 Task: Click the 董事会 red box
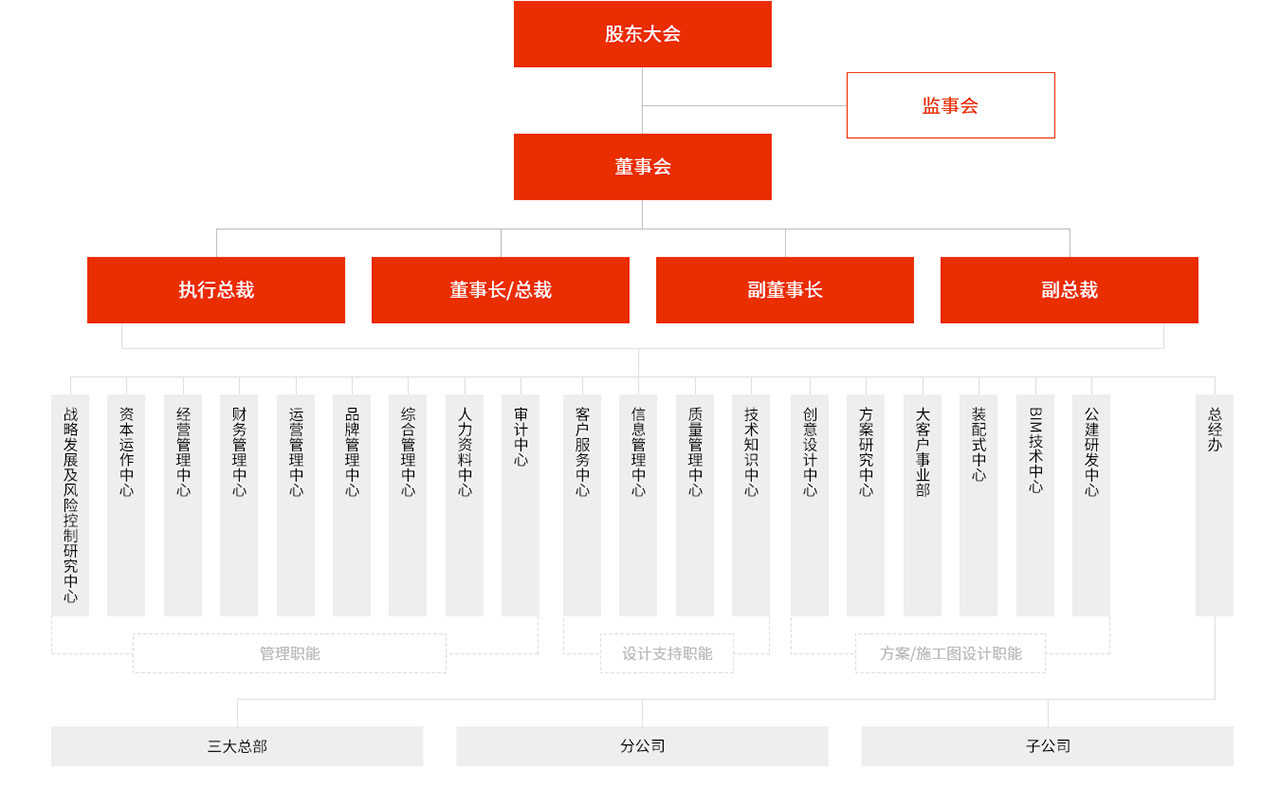[x=642, y=167]
